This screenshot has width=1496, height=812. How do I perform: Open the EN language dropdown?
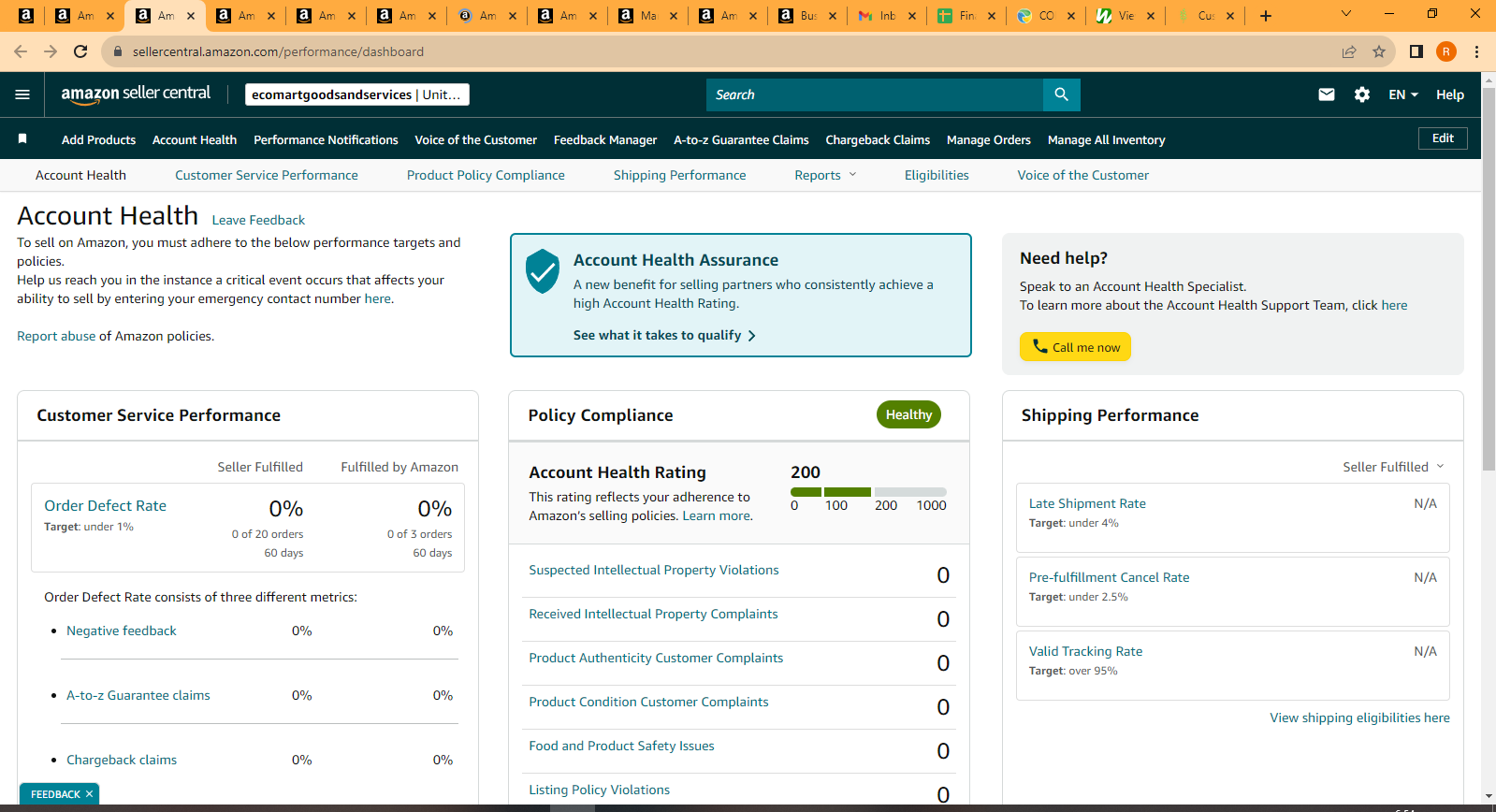click(x=1403, y=94)
